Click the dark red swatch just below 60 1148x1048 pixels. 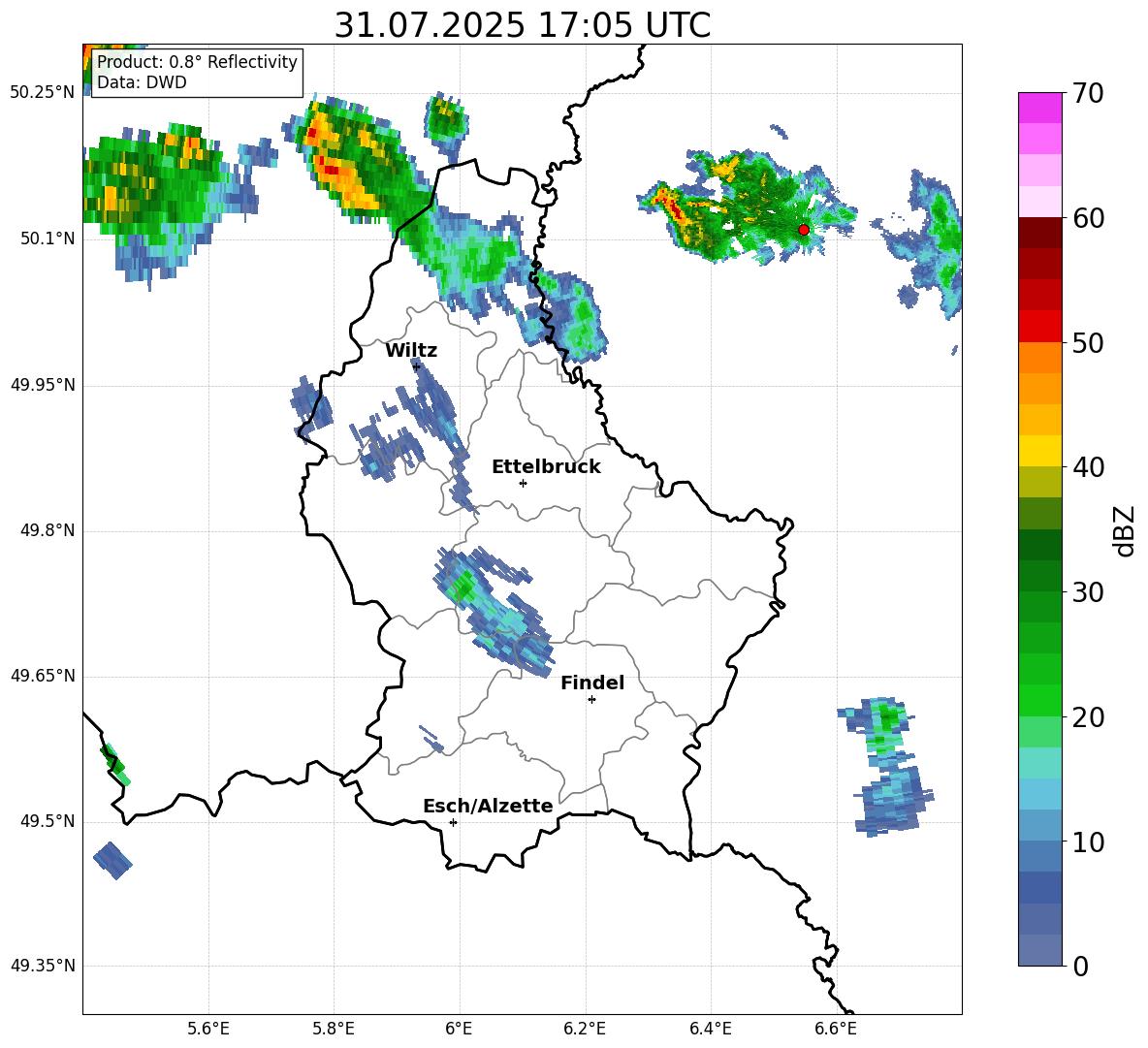pyautogui.click(x=1039, y=232)
